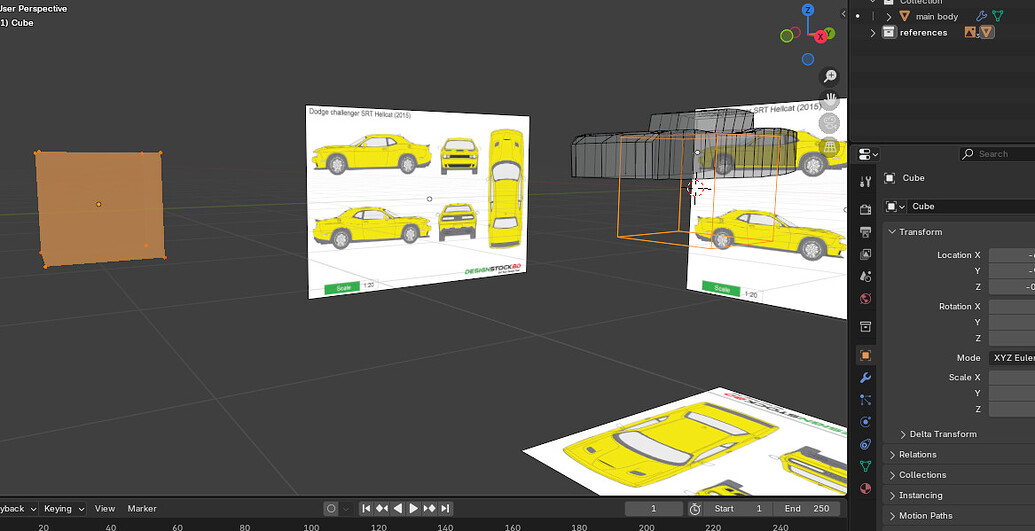The height and width of the screenshot is (531, 1035).
Task: Jump to timeline end frame
Action: [x=445, y=509]
